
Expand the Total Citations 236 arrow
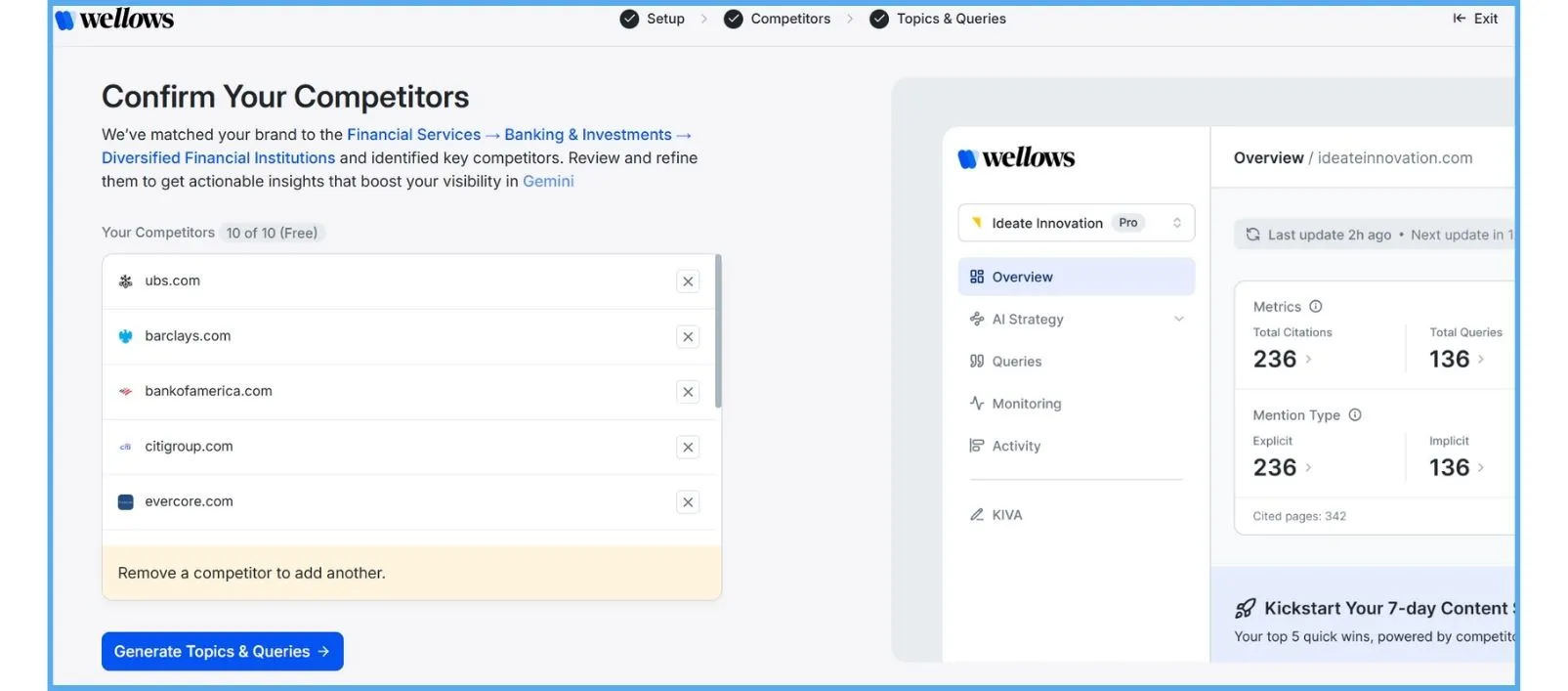(1309, 360)
